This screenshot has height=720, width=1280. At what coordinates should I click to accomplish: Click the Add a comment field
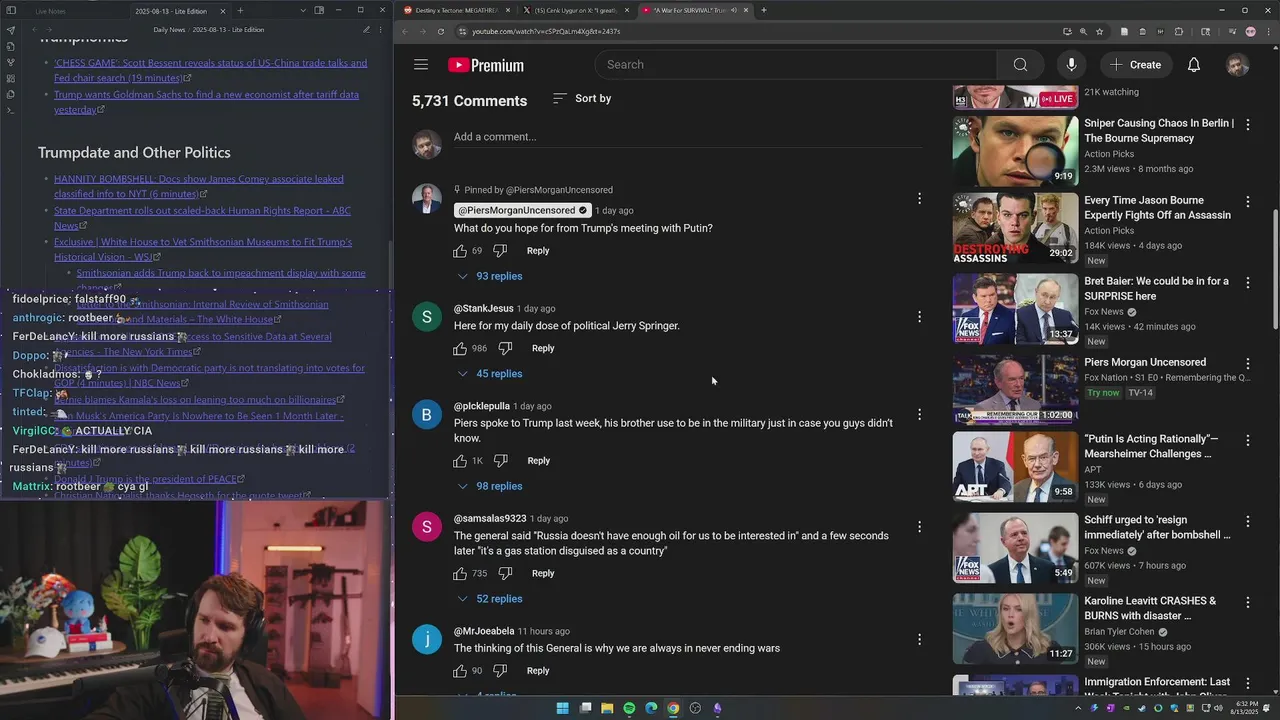coord(688,137)
